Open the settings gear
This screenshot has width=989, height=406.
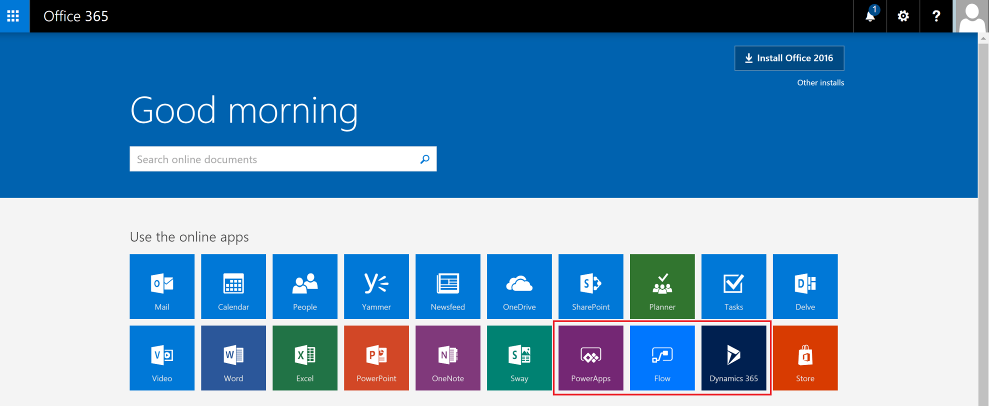[903, 16]
